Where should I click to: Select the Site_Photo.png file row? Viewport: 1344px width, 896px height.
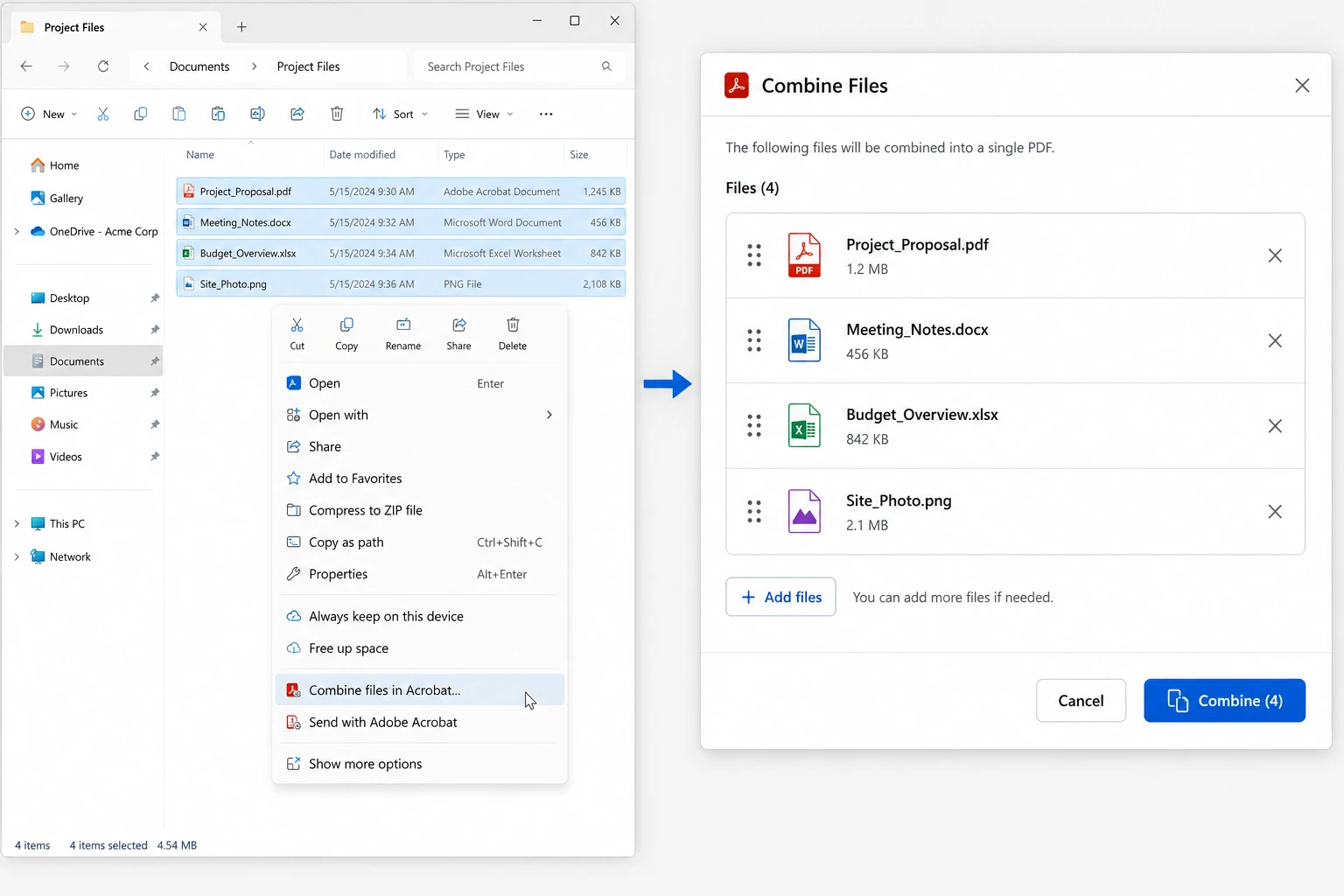click(x=401, y=284)
